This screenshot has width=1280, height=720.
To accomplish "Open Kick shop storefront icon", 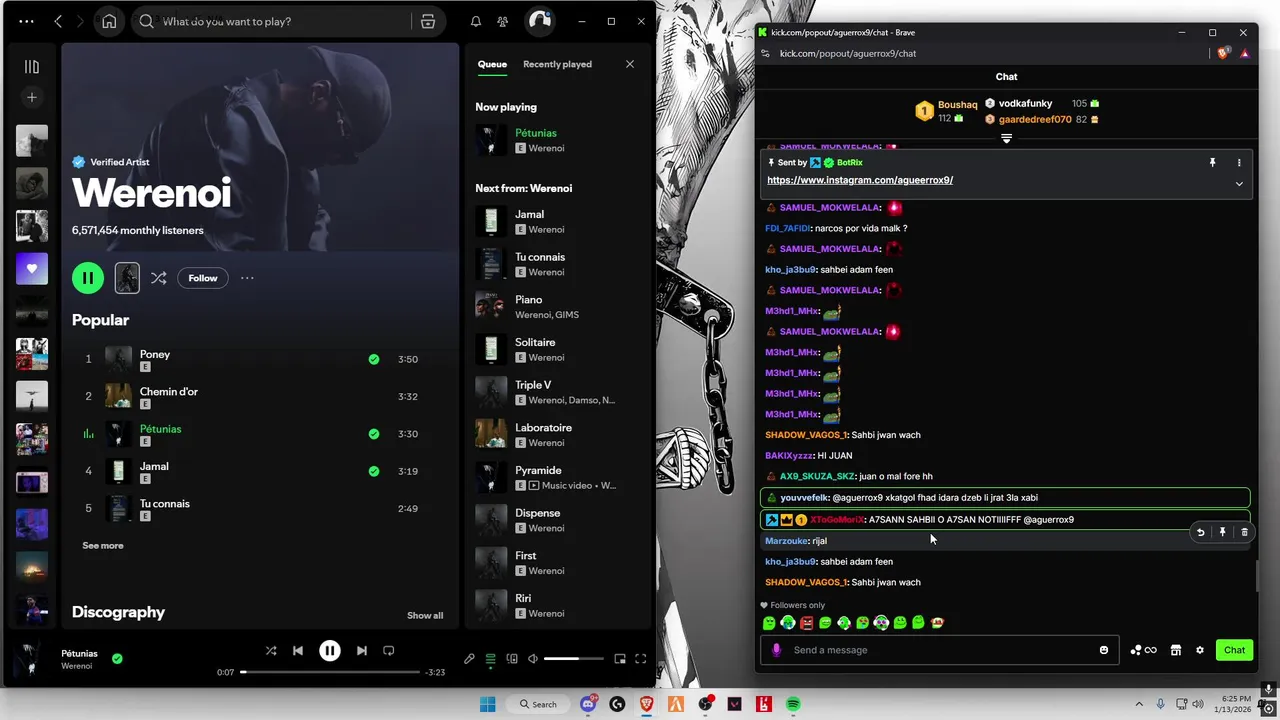I will pos(1176,650).
